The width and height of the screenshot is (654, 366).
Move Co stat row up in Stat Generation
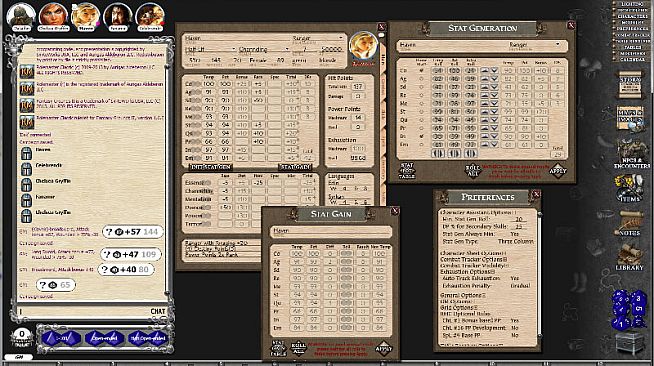click(x=485, y=70)
